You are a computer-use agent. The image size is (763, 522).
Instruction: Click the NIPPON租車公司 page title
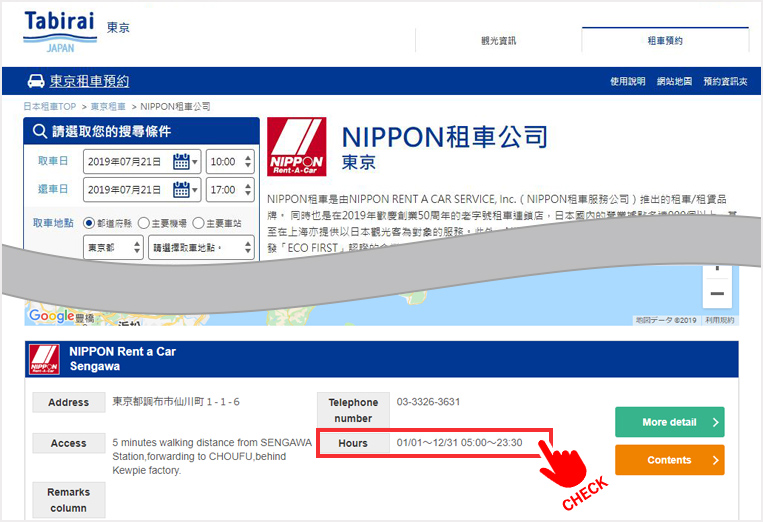445,137
